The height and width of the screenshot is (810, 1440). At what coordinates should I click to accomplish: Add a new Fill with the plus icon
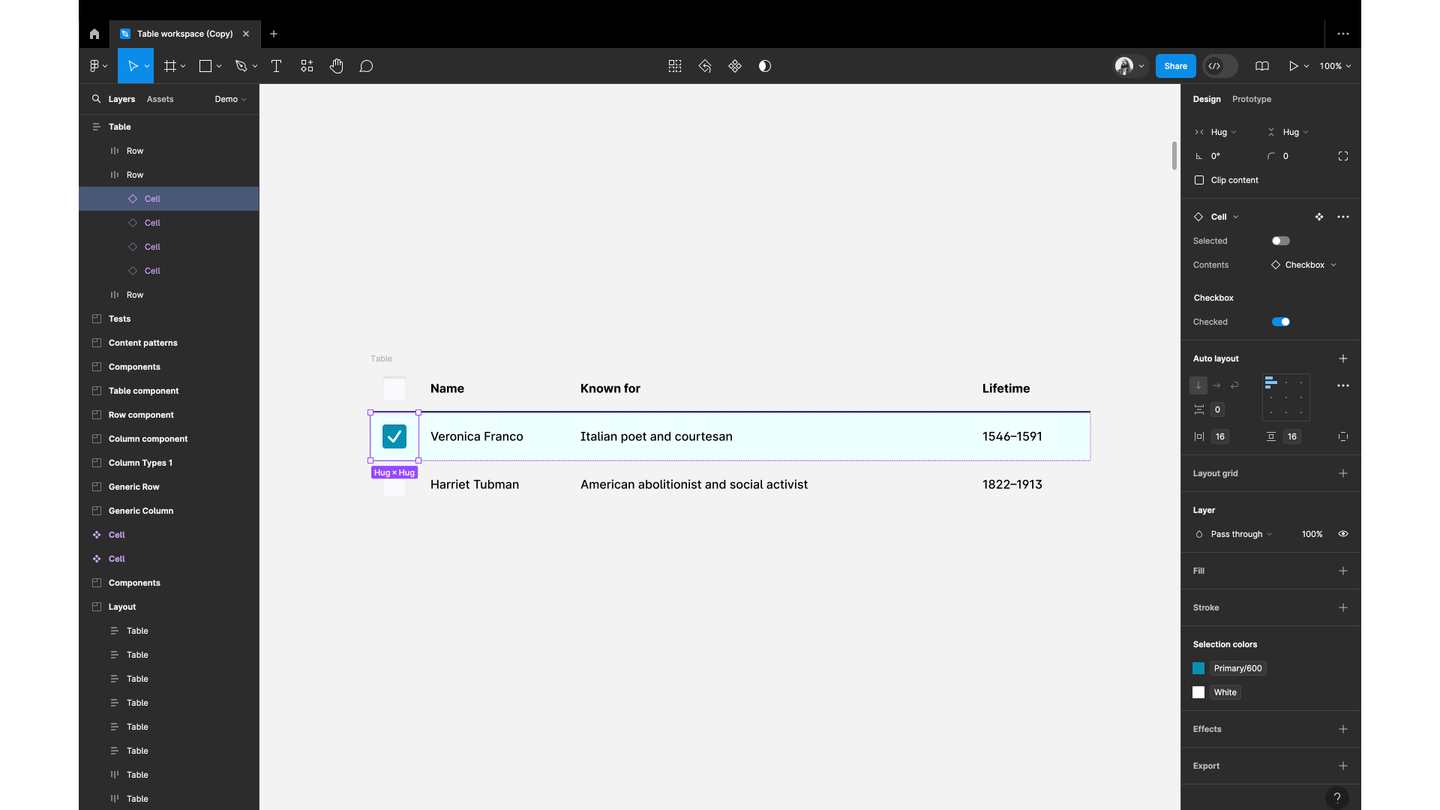click(x=1343, y=571)
